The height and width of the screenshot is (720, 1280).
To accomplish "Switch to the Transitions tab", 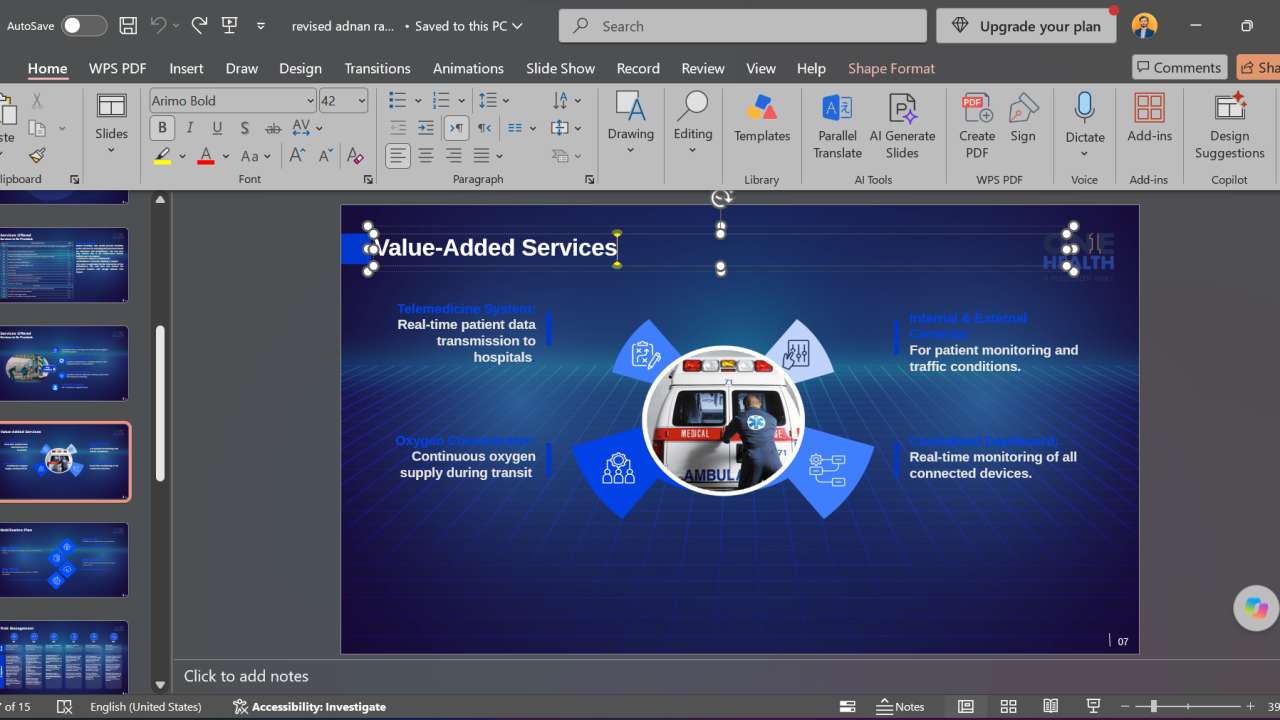I will tap(377, 68).
